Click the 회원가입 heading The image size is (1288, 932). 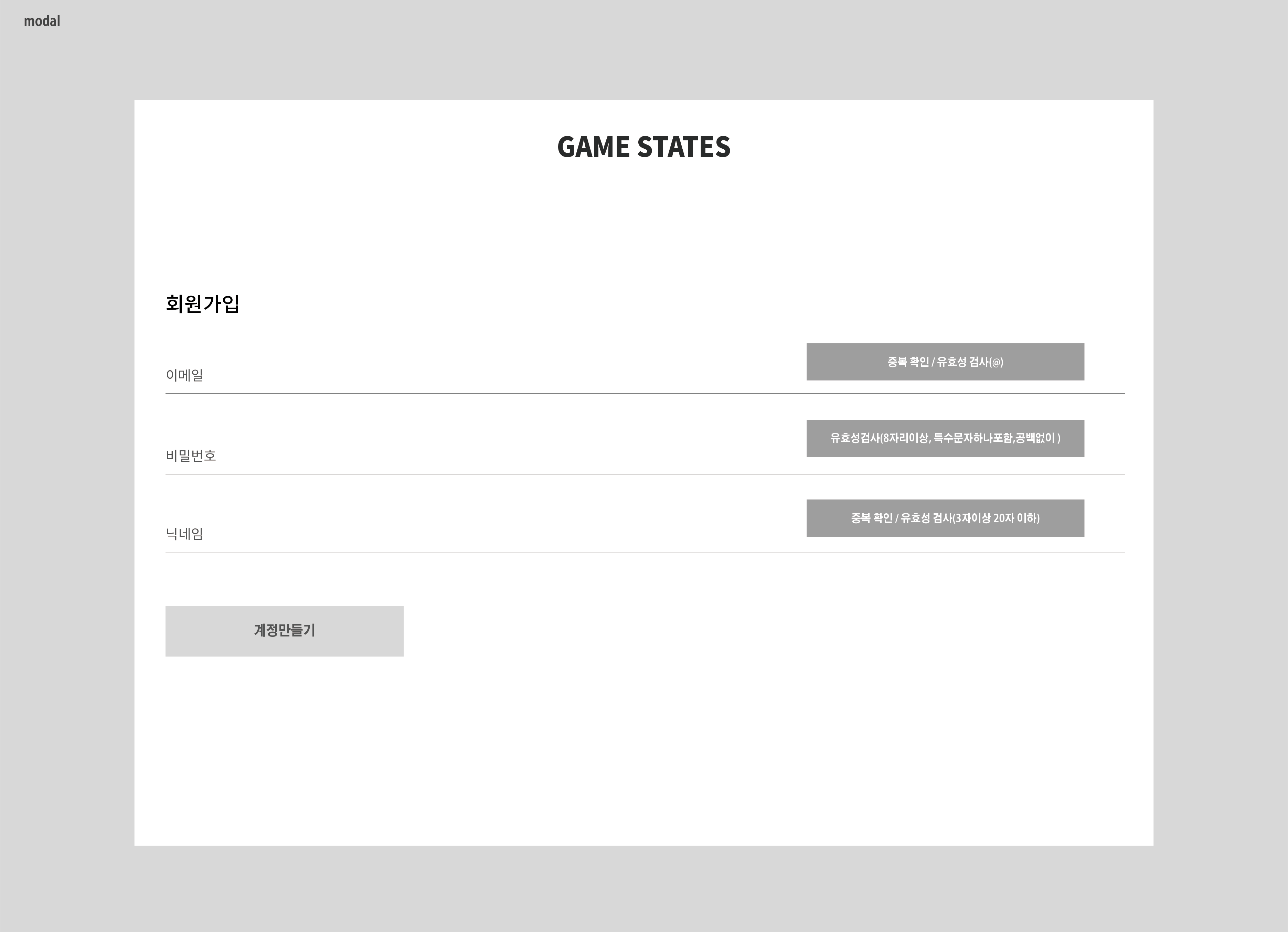click(202, 304)
